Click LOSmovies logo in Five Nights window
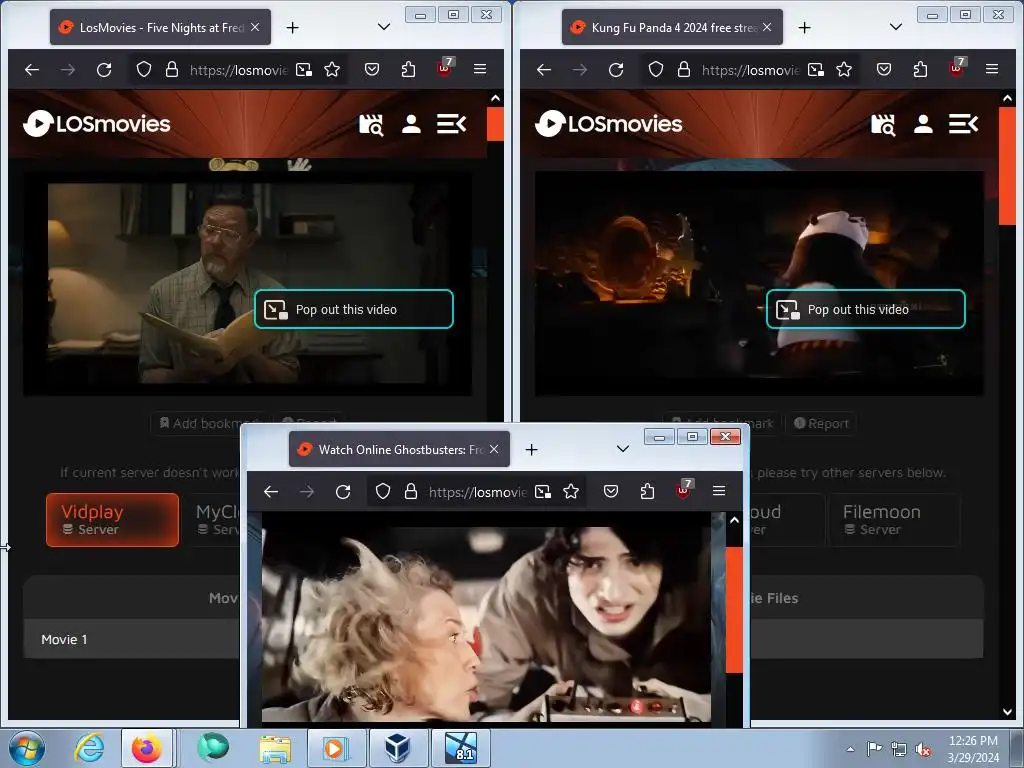The width and height of the screenshot is (1024, 768). 97,123
